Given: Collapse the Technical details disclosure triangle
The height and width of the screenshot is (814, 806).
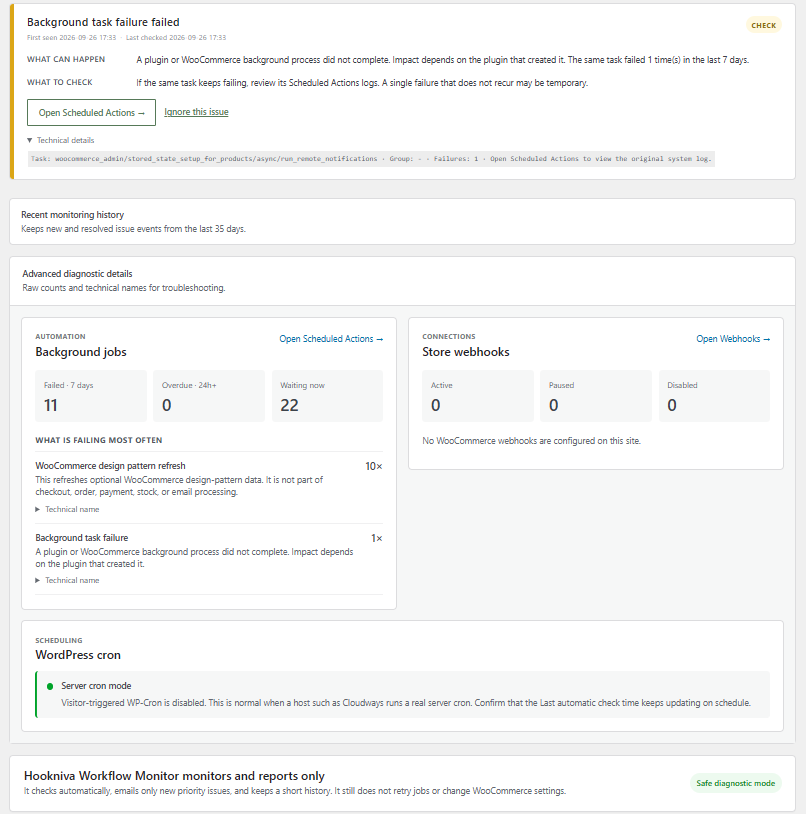Looking at the screenshot, I should coord(30,140).
